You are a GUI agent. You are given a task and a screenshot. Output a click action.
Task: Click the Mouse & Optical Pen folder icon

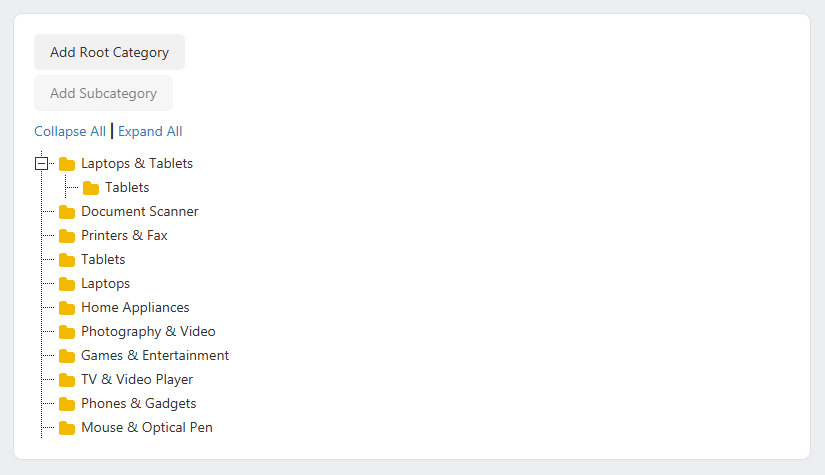[67, 428]
